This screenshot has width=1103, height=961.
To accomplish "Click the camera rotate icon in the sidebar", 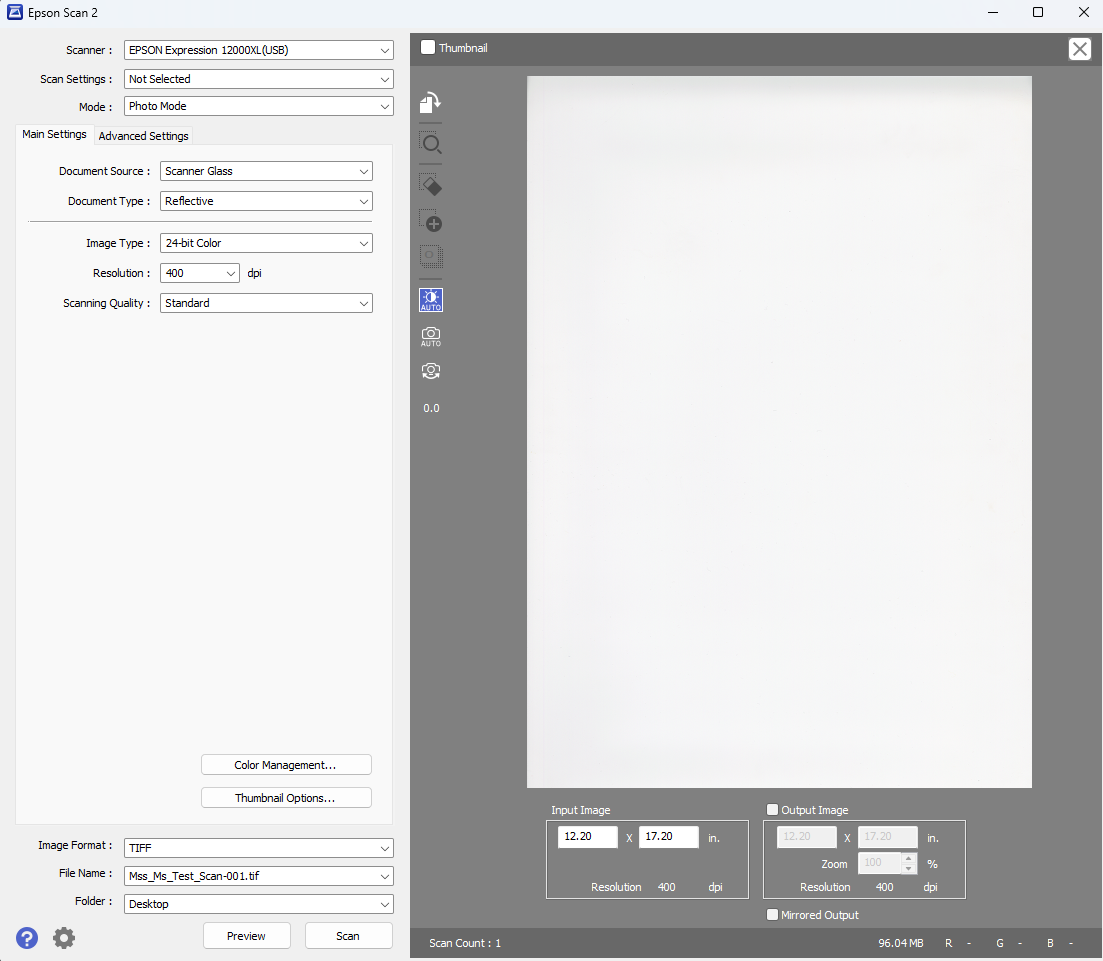I will pyautogui.click(x=430, y=370).
